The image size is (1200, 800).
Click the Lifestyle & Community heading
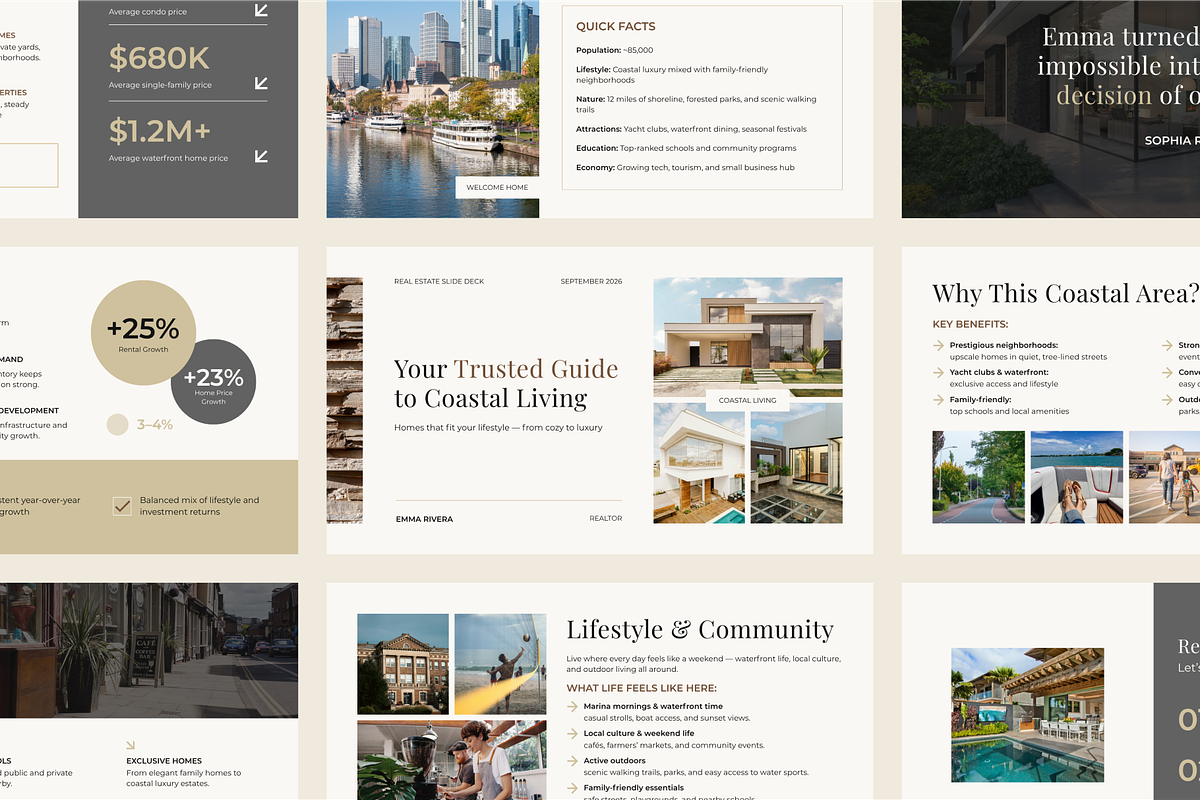(700, 629)
